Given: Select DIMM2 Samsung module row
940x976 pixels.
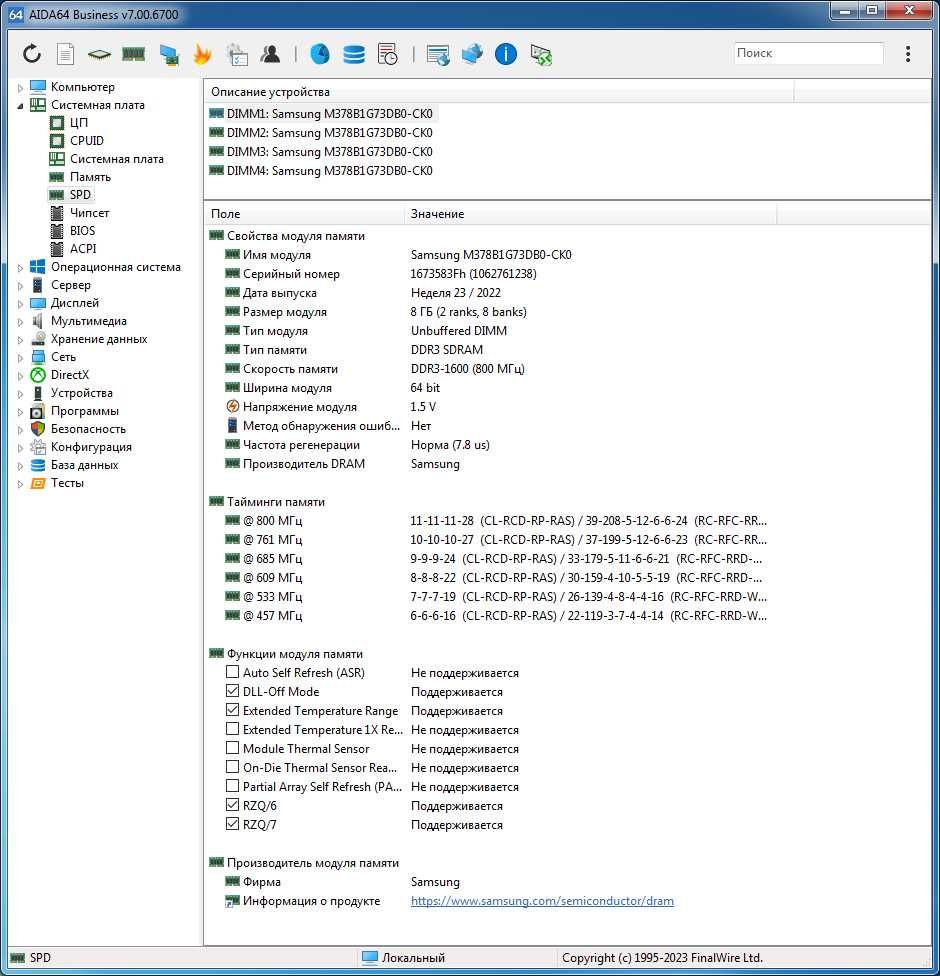Looking at the screenshot, I should [321, 133].
